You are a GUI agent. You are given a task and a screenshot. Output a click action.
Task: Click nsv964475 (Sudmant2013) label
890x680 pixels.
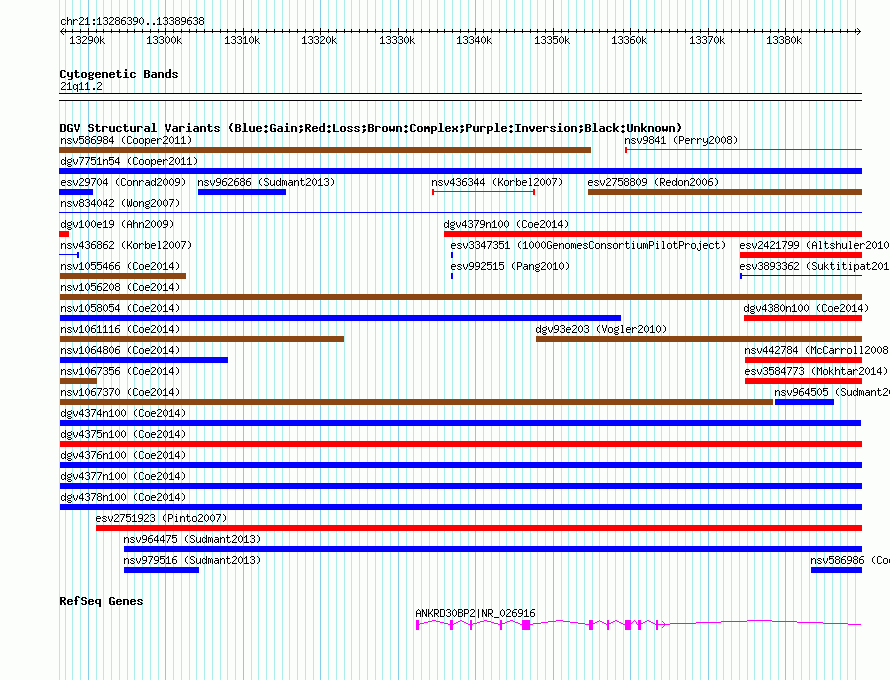[x=192, y=539]
